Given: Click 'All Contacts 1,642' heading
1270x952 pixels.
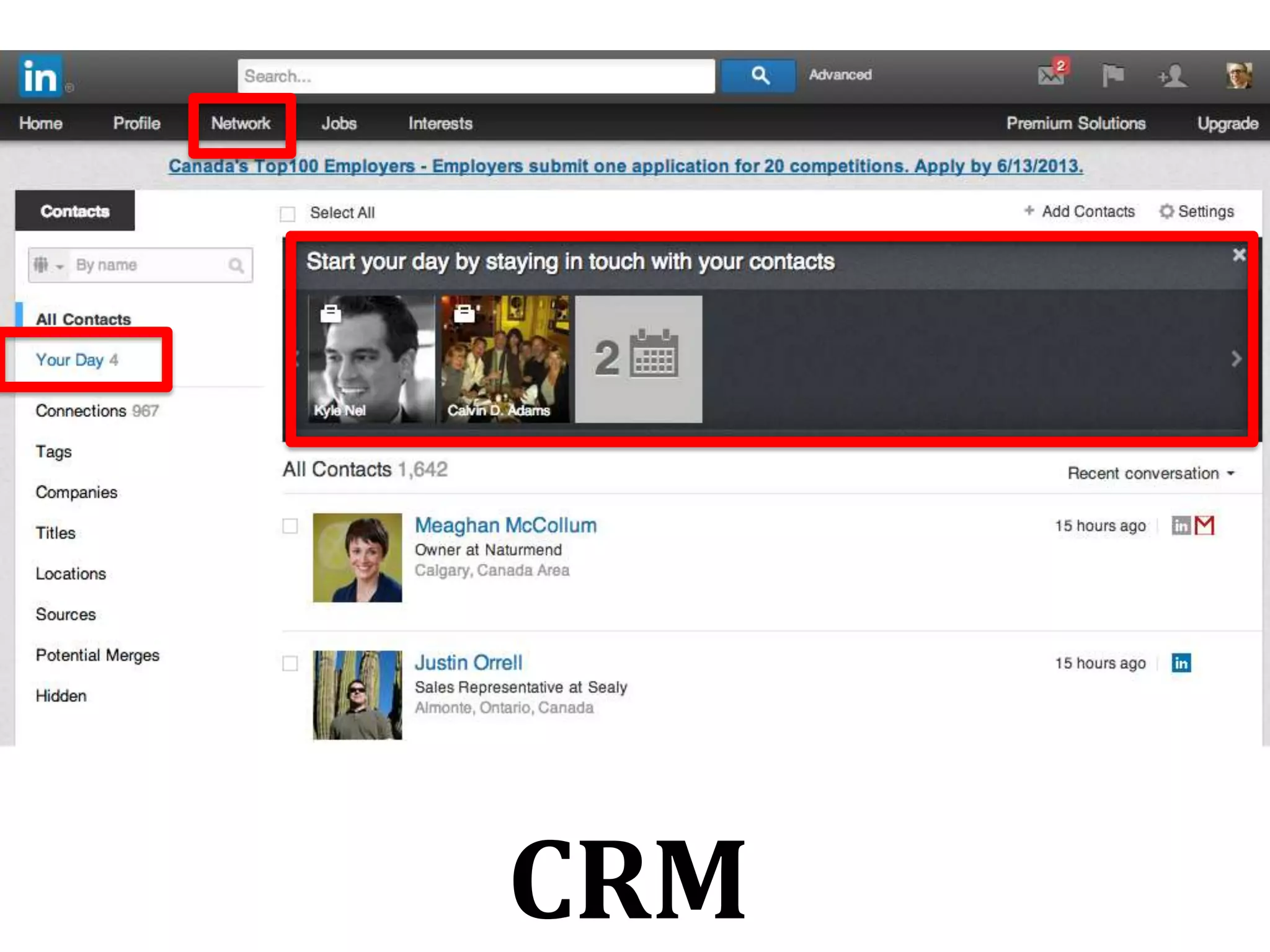Looking at the screenshot, I should [x=365, y=469].
